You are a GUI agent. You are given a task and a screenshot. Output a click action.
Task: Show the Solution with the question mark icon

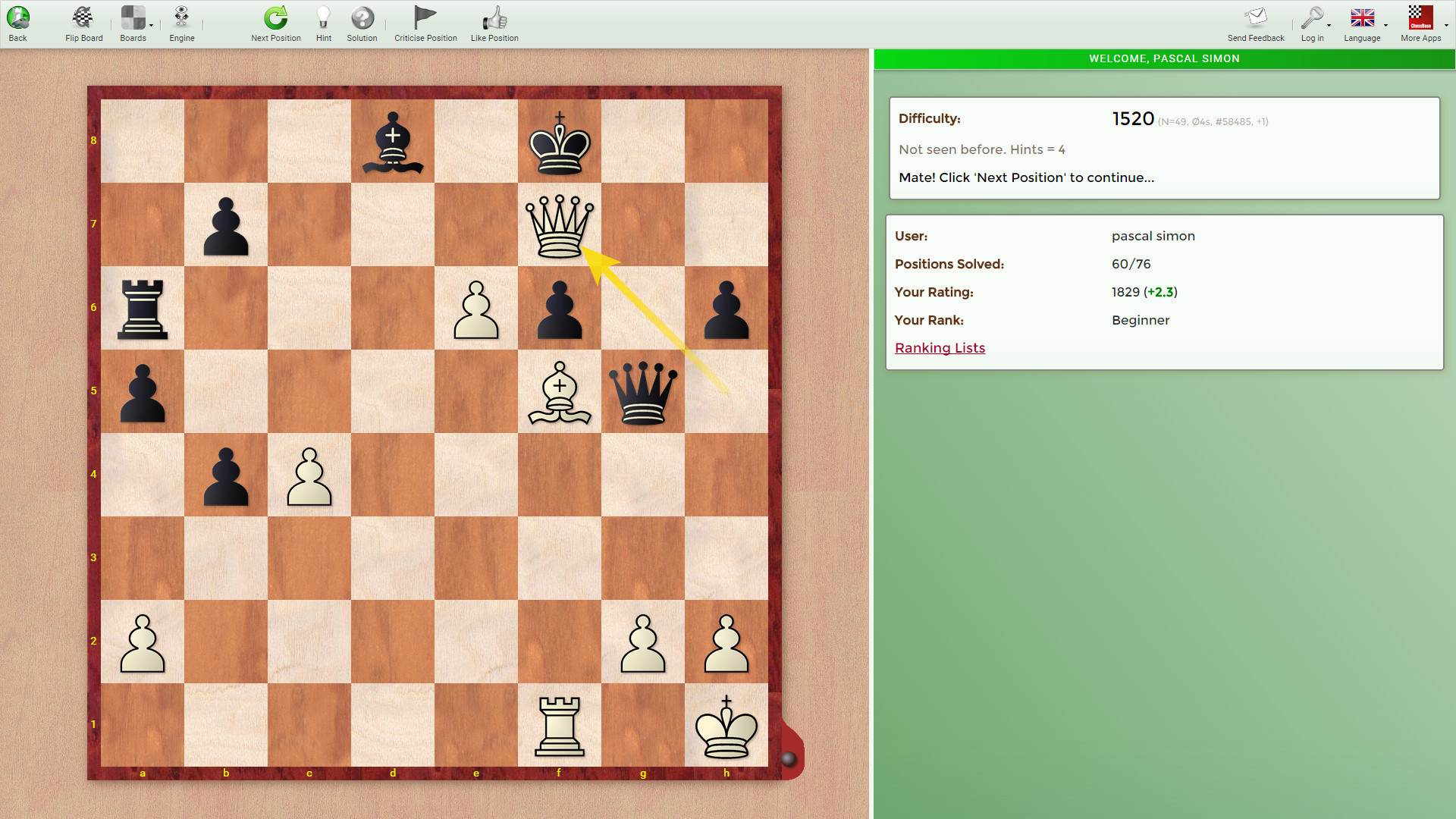[x=362, y=17]
